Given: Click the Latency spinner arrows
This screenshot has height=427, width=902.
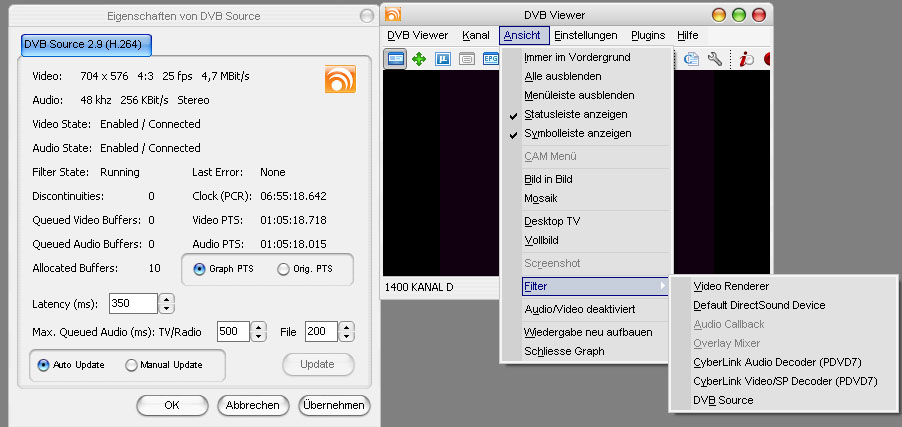Looking at the screenshot, I should tap(167, 303).
